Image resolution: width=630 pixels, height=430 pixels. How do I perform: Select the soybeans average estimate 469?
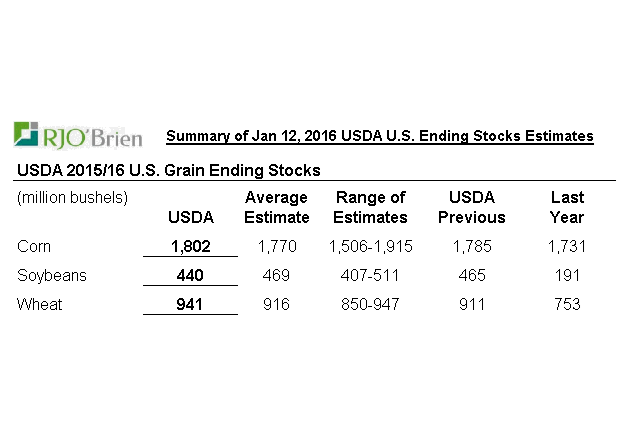coord(275,275)
